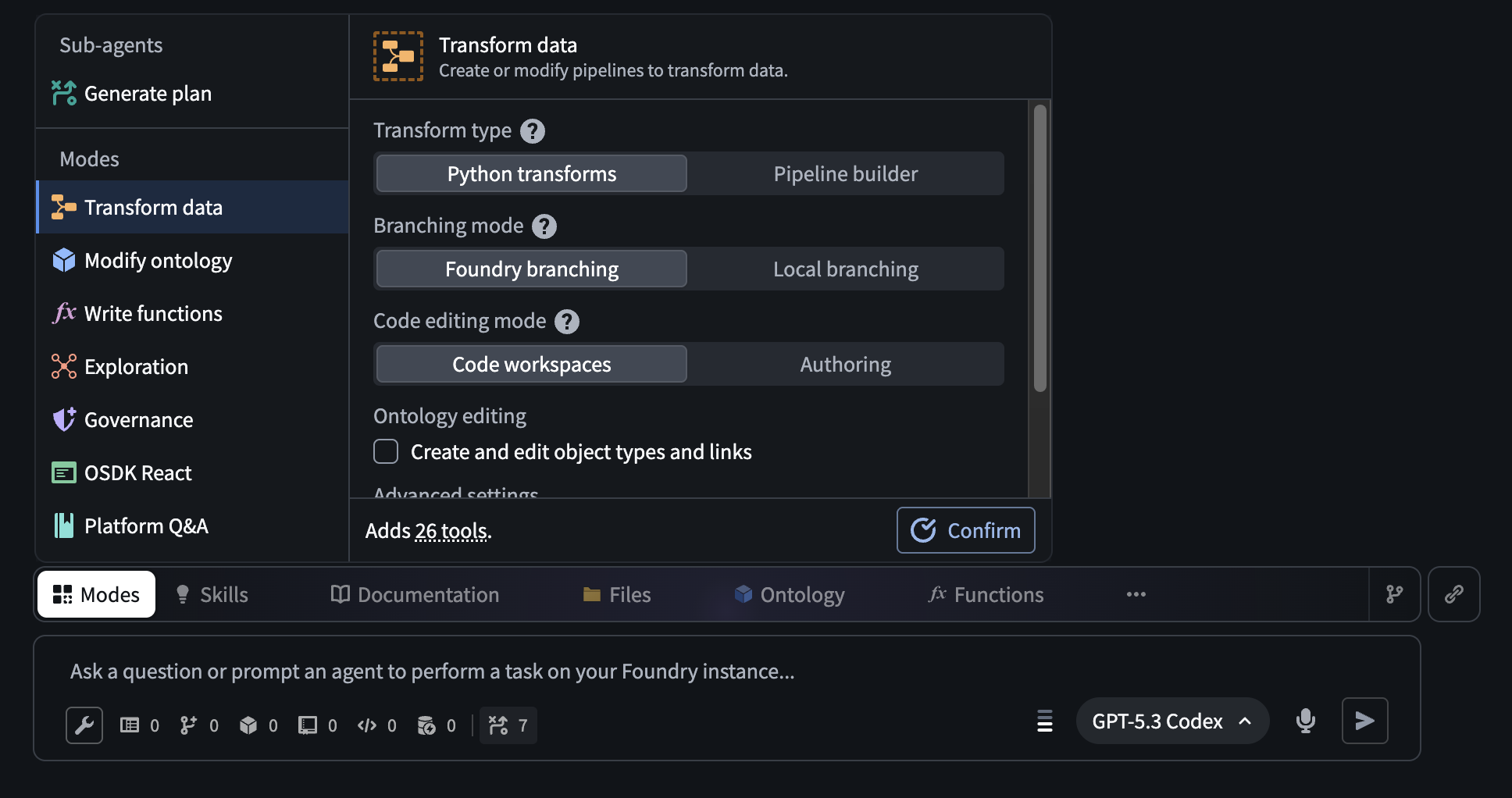
Task: Select the Generate plan sub-agent
Action: coord(148,94)
